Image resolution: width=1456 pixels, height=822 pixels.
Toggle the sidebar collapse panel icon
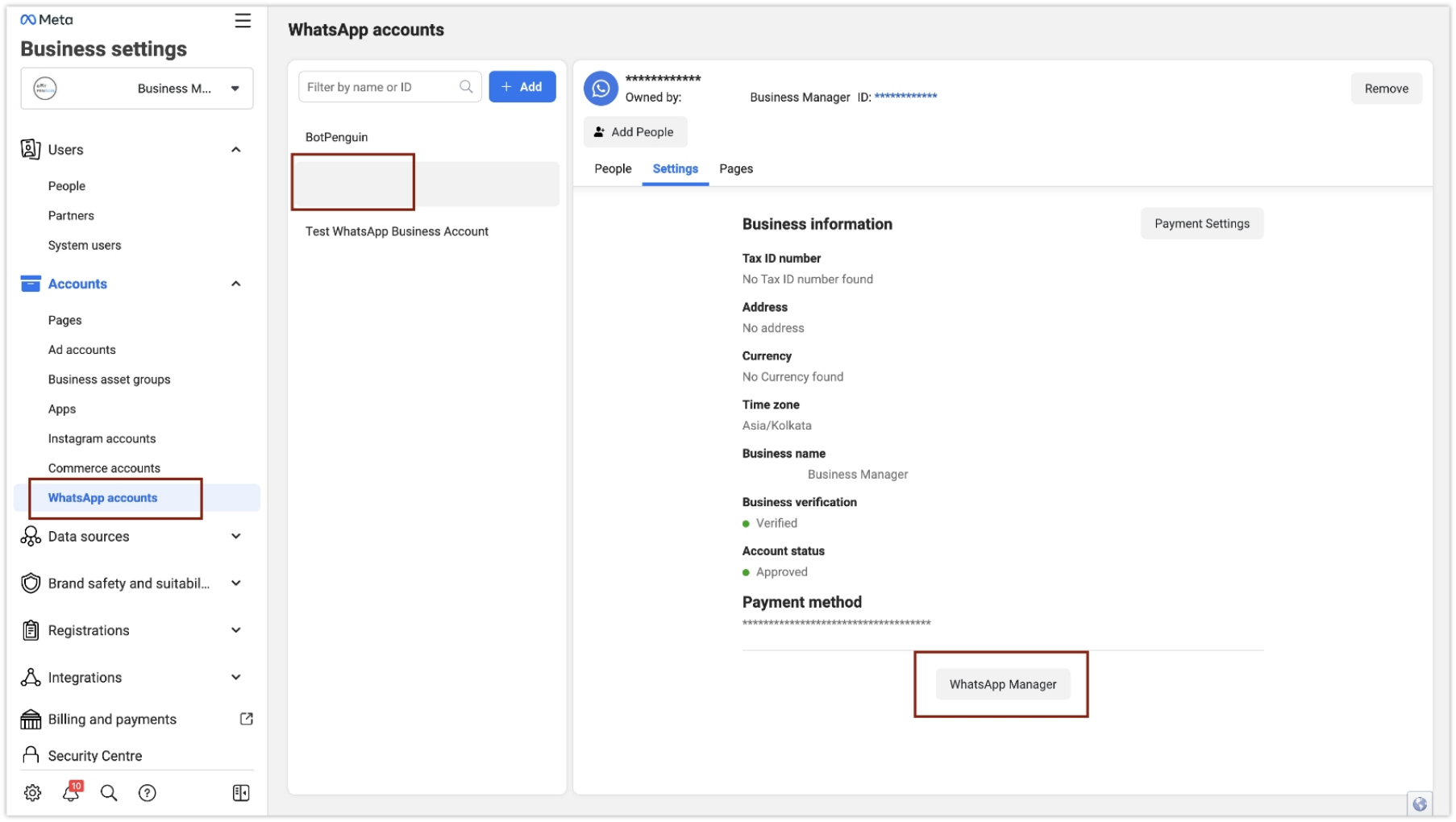[x=241, y=793]
